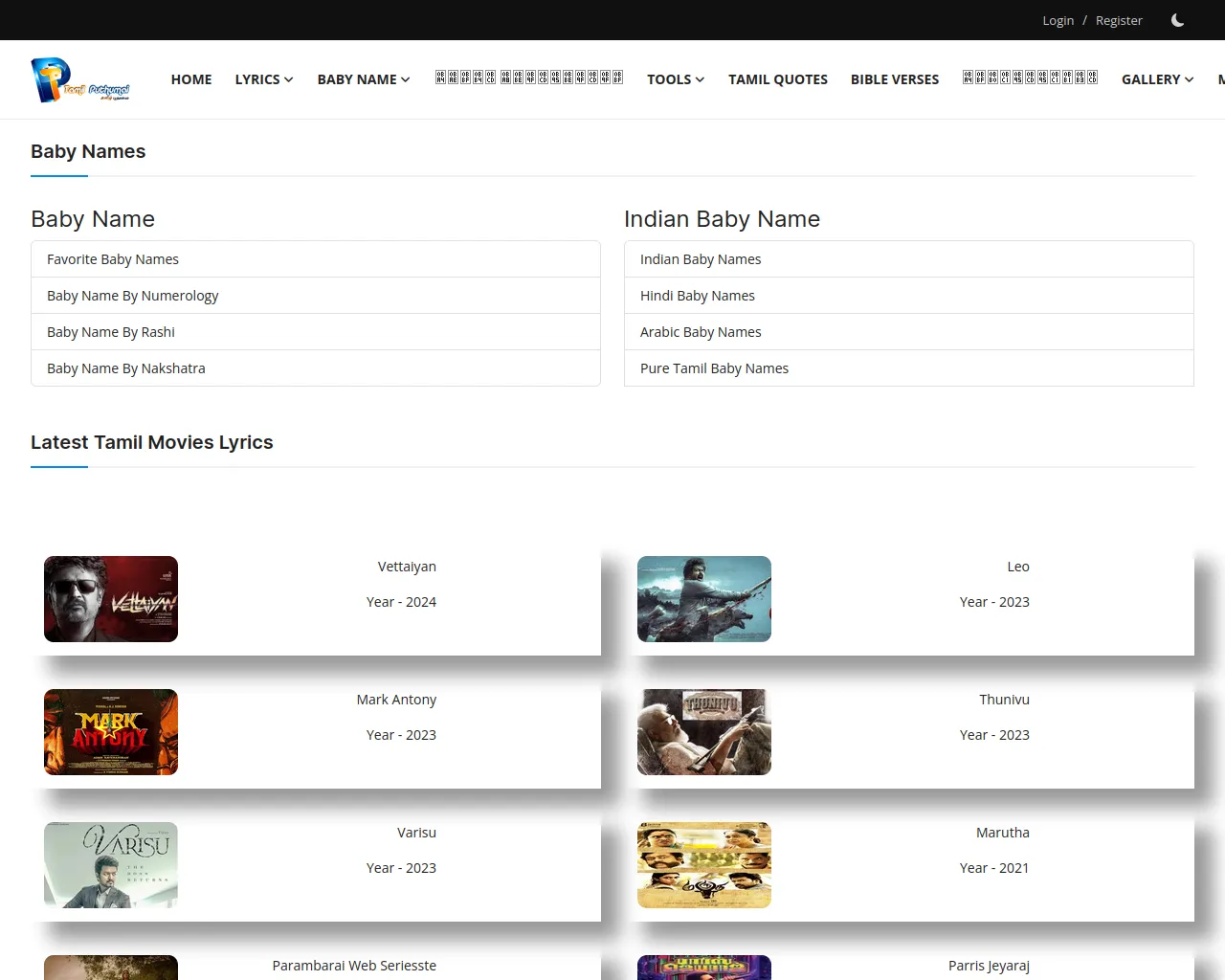Select Baby Name By Numerology
1225x980 pixels.
133,296
